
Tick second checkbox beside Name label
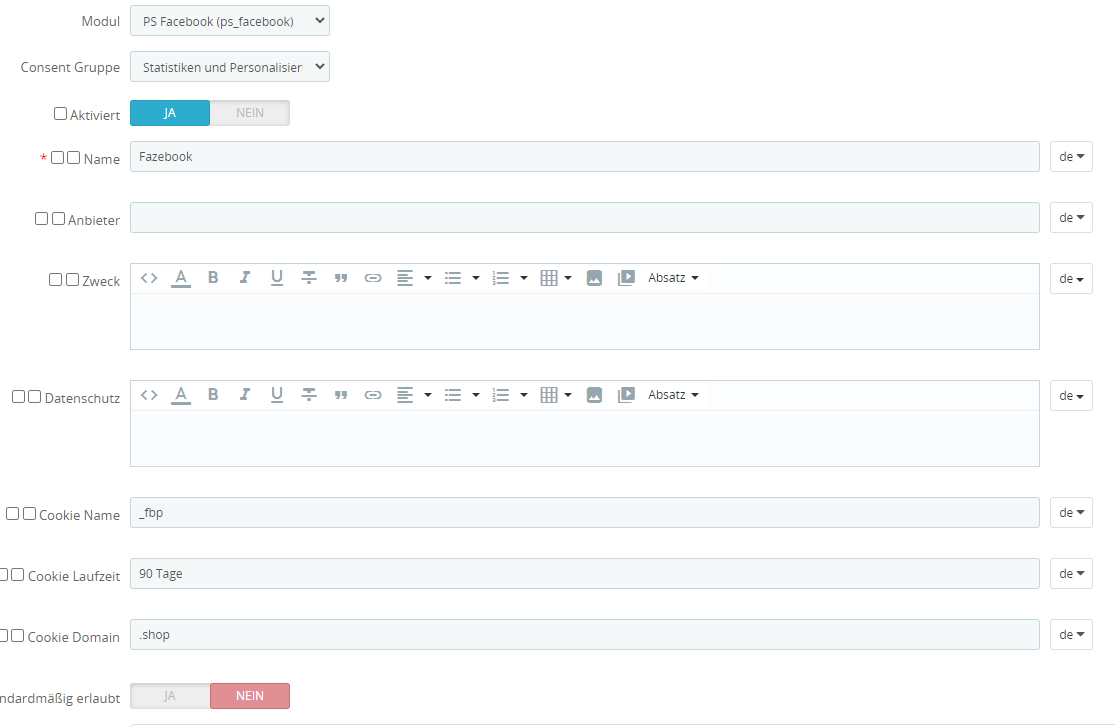pyautogui.click(x=73, y=158)
